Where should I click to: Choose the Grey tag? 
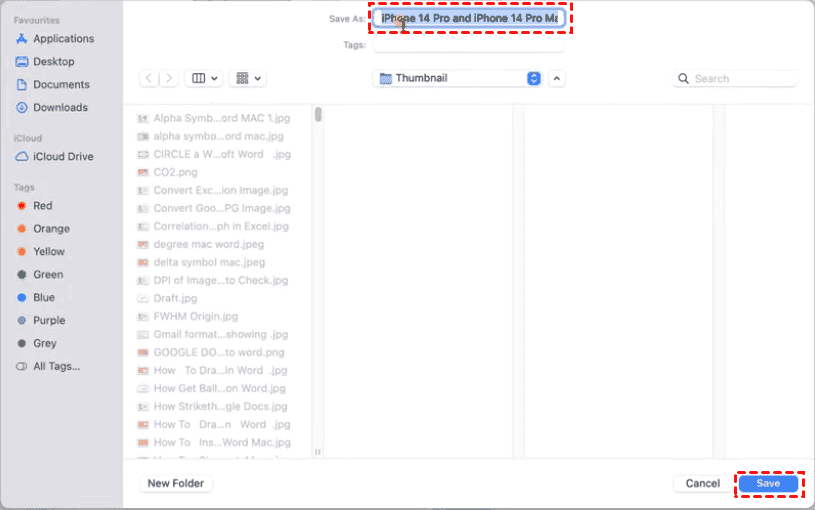tap(36, 343)
